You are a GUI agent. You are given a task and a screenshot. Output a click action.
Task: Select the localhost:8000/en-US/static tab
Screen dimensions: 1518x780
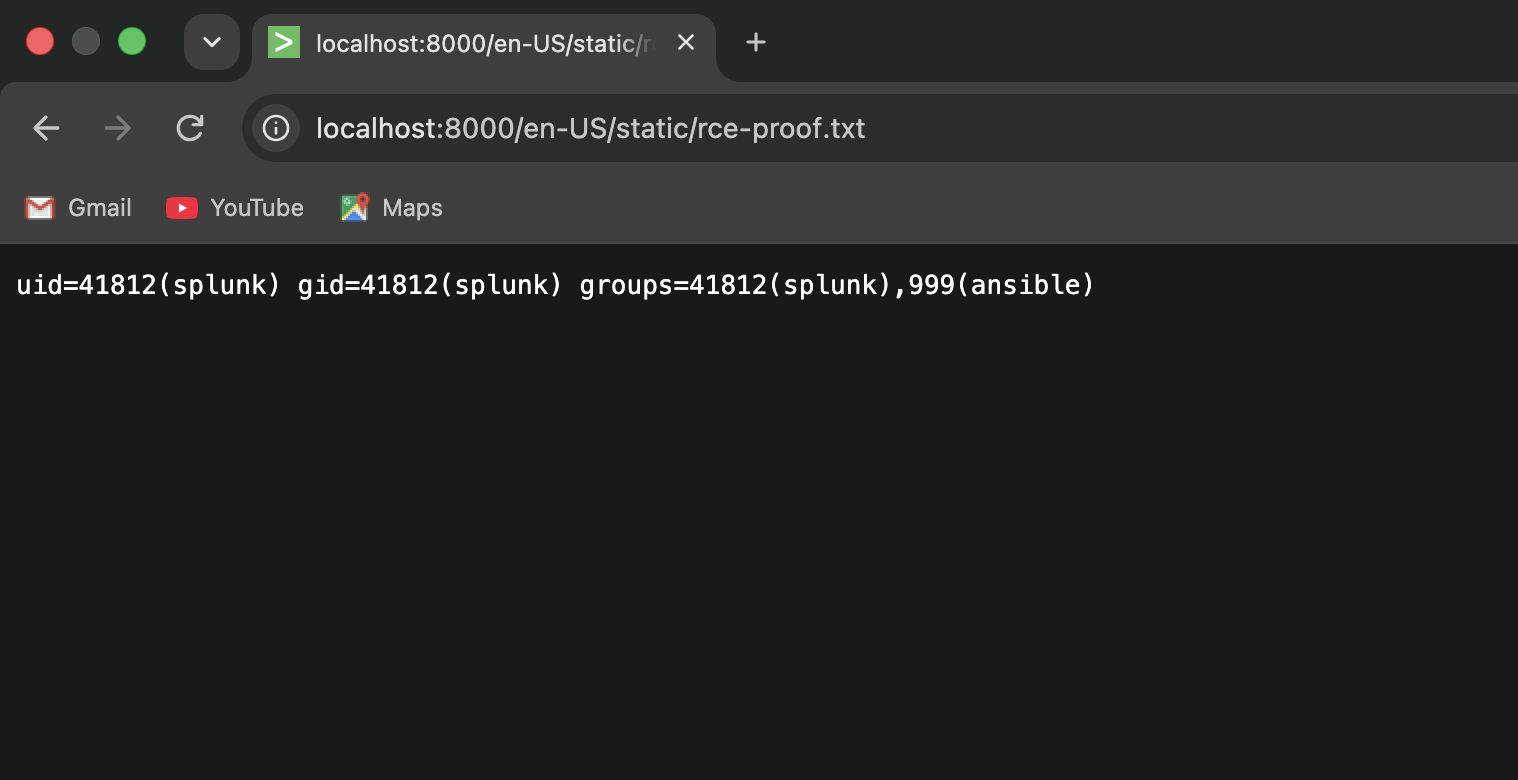coord(484,43)
